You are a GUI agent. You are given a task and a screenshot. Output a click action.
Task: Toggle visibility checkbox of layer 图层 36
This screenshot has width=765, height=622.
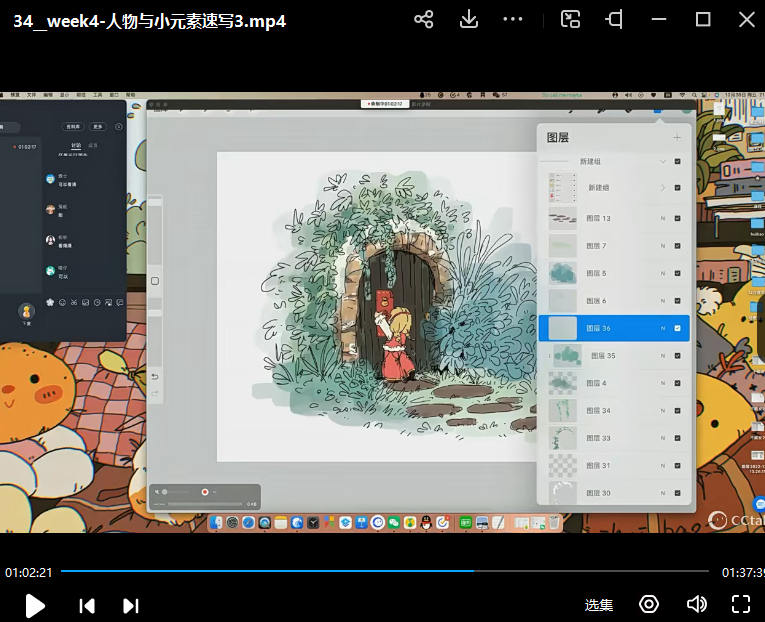click(677, 328)
